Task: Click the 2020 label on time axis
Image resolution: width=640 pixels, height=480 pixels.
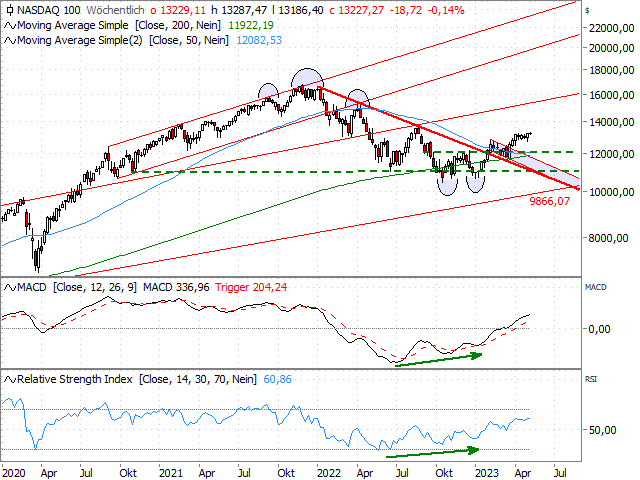Action: click(x=13, y=473)
